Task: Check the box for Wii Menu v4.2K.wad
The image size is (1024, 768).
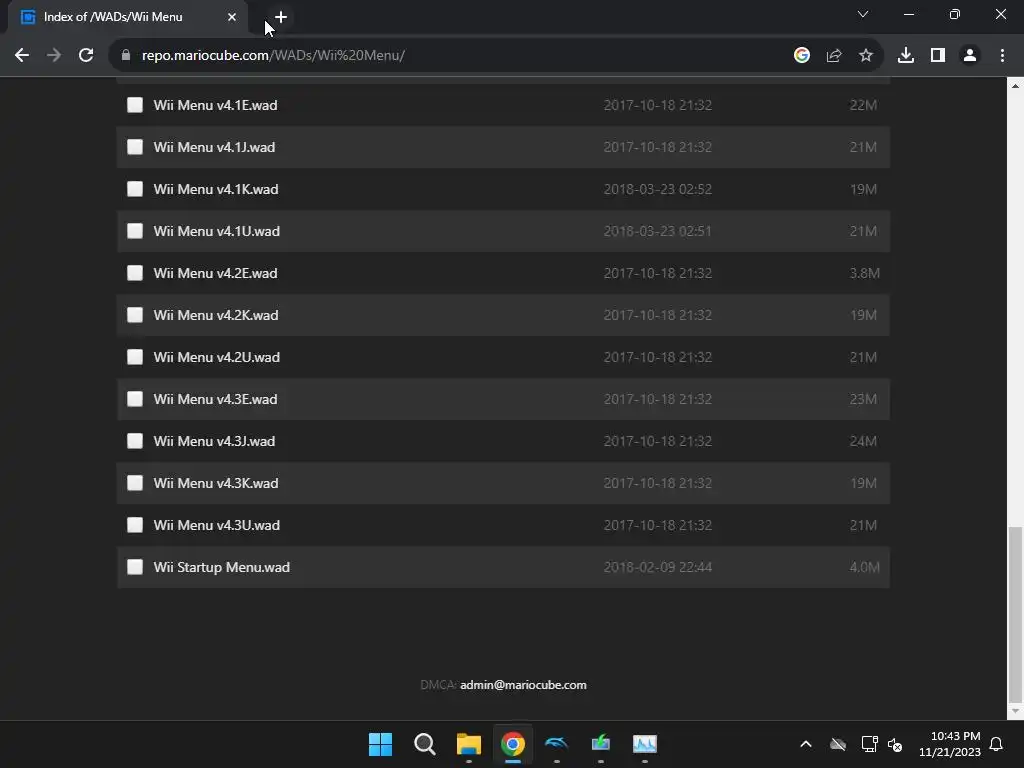Action: pos(135,315)
